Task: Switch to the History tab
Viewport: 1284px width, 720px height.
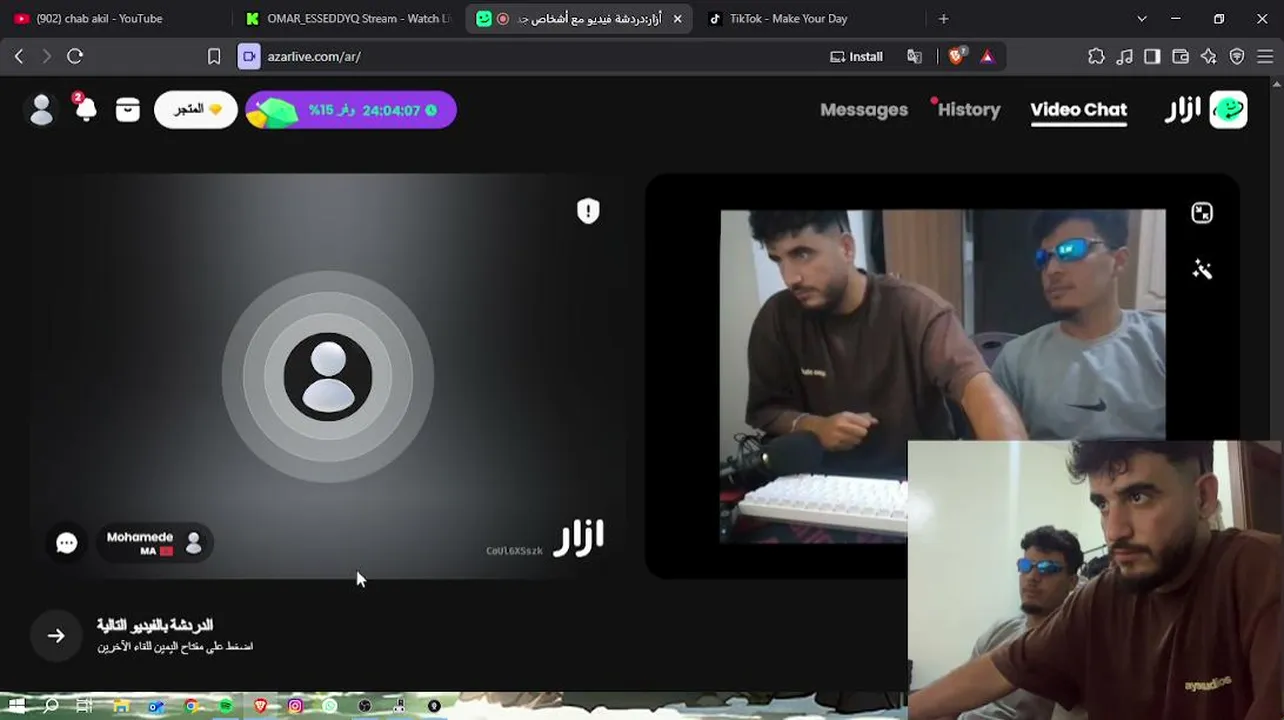Action: (969, 110)
